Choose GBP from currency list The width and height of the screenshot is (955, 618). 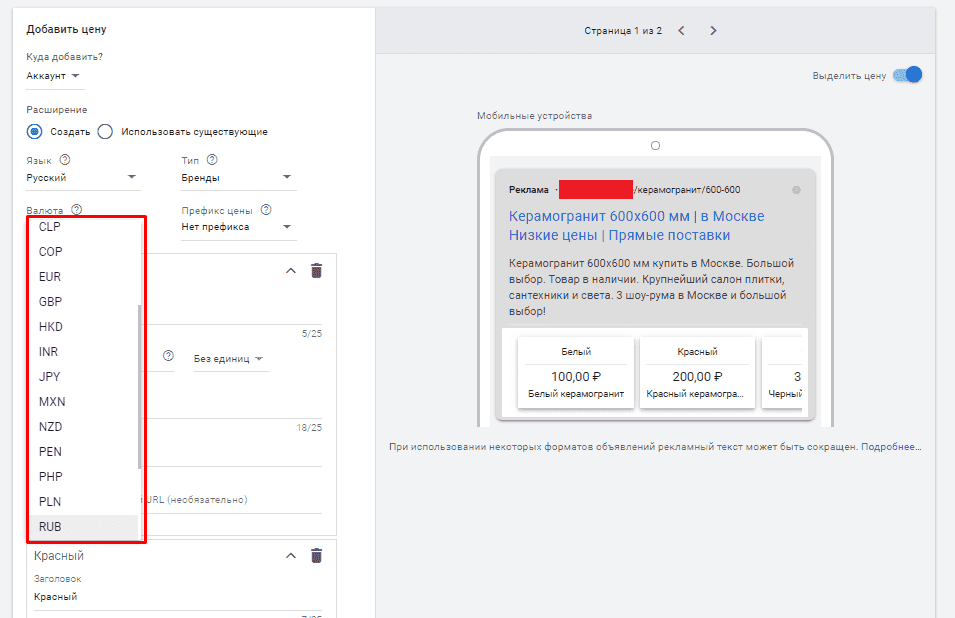click(x=84, y=301)
